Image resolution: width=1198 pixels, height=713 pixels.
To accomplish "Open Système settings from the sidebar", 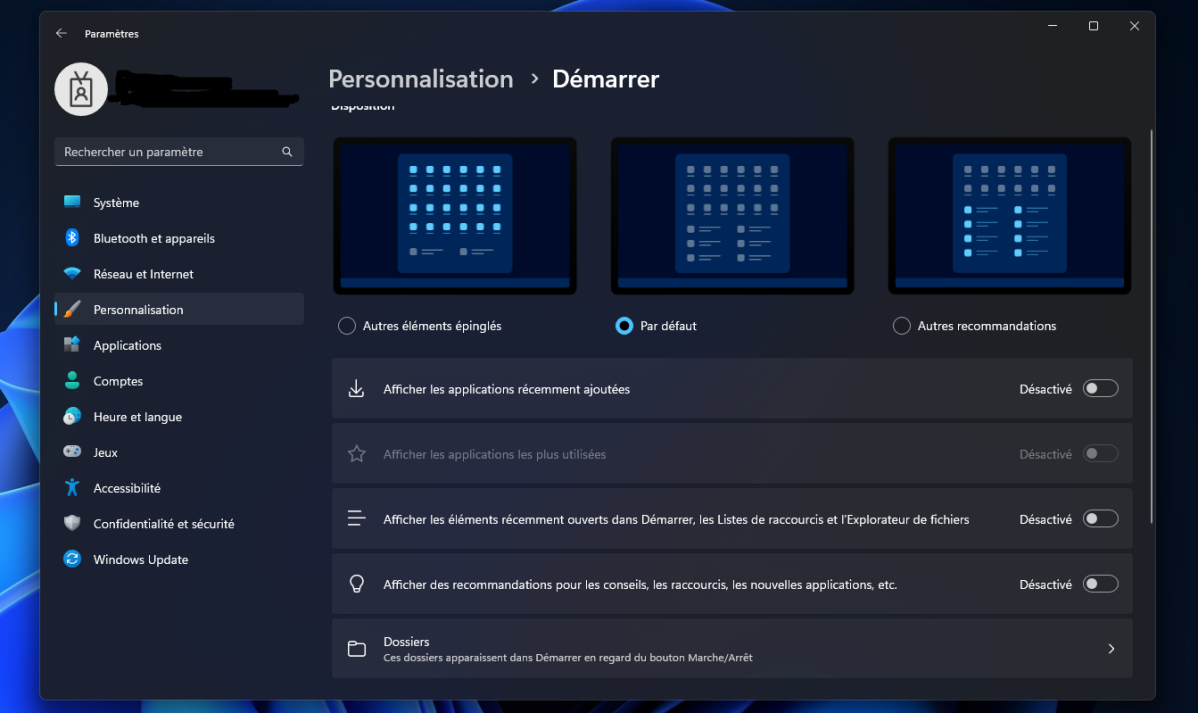I will pyautogui.click(x=72, y=202).
